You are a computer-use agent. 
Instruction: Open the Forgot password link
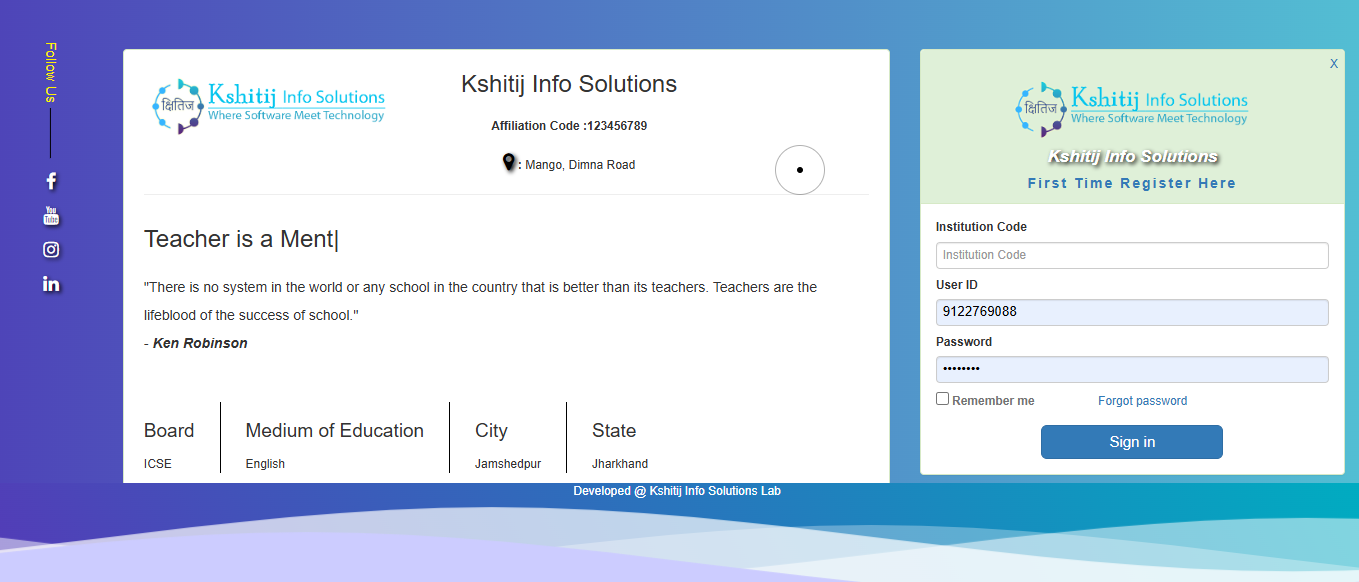pos(1142,401)
